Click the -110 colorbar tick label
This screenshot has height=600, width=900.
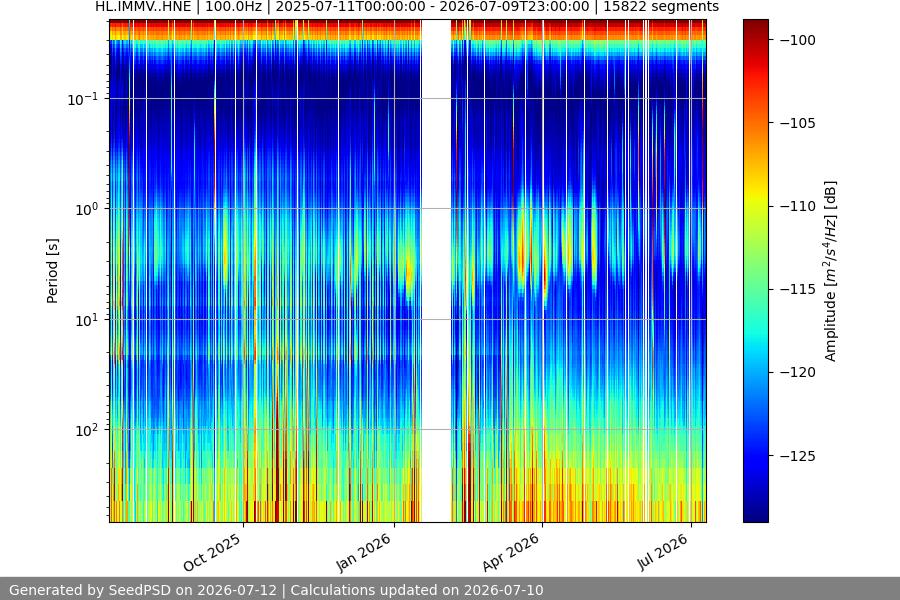tap(798, 206)
